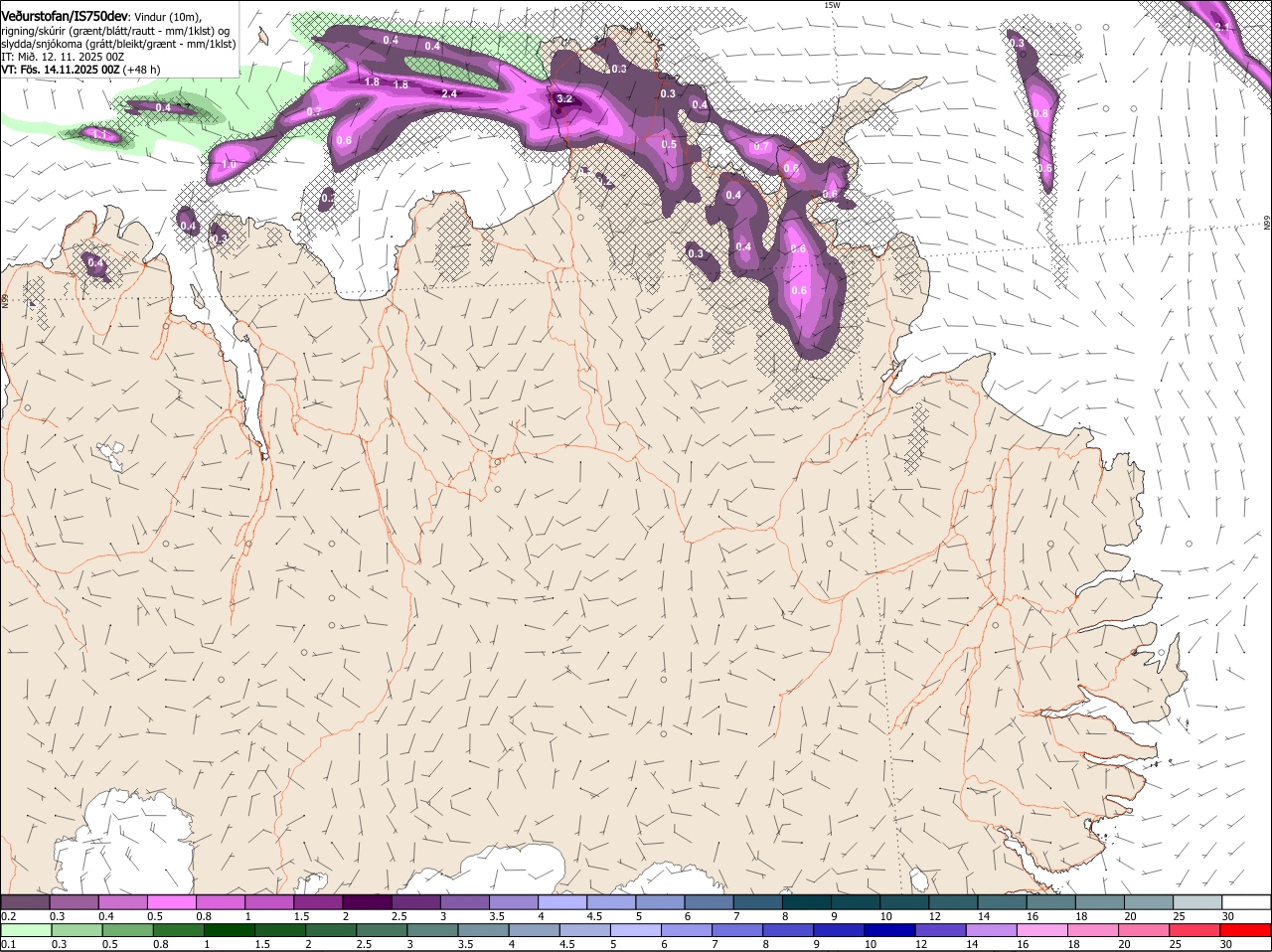Pick the 2.5–3 swatch in lower rain legend
The width and height of the screenshot is (1272, 952).
coord(382,930)
